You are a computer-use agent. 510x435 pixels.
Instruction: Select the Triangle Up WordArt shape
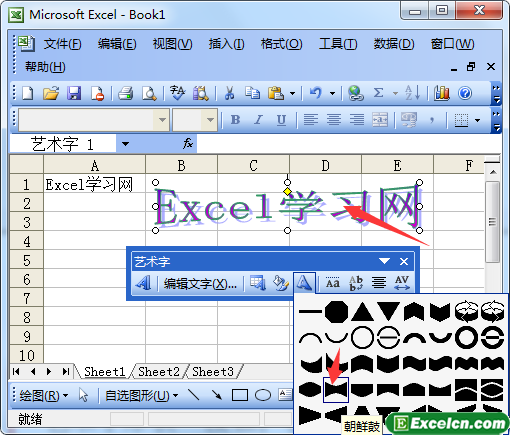(363, 312)
